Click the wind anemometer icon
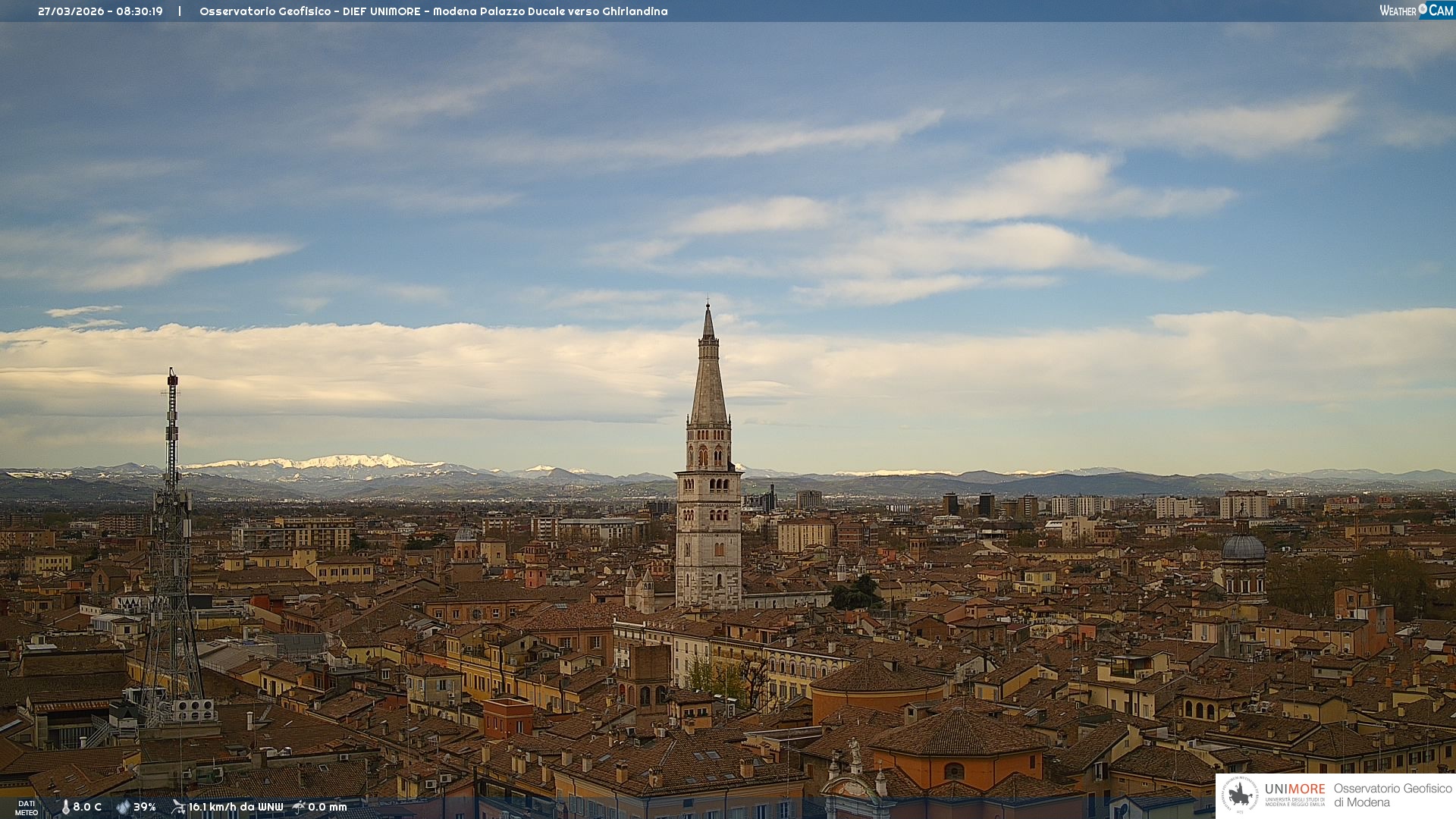 178,807
